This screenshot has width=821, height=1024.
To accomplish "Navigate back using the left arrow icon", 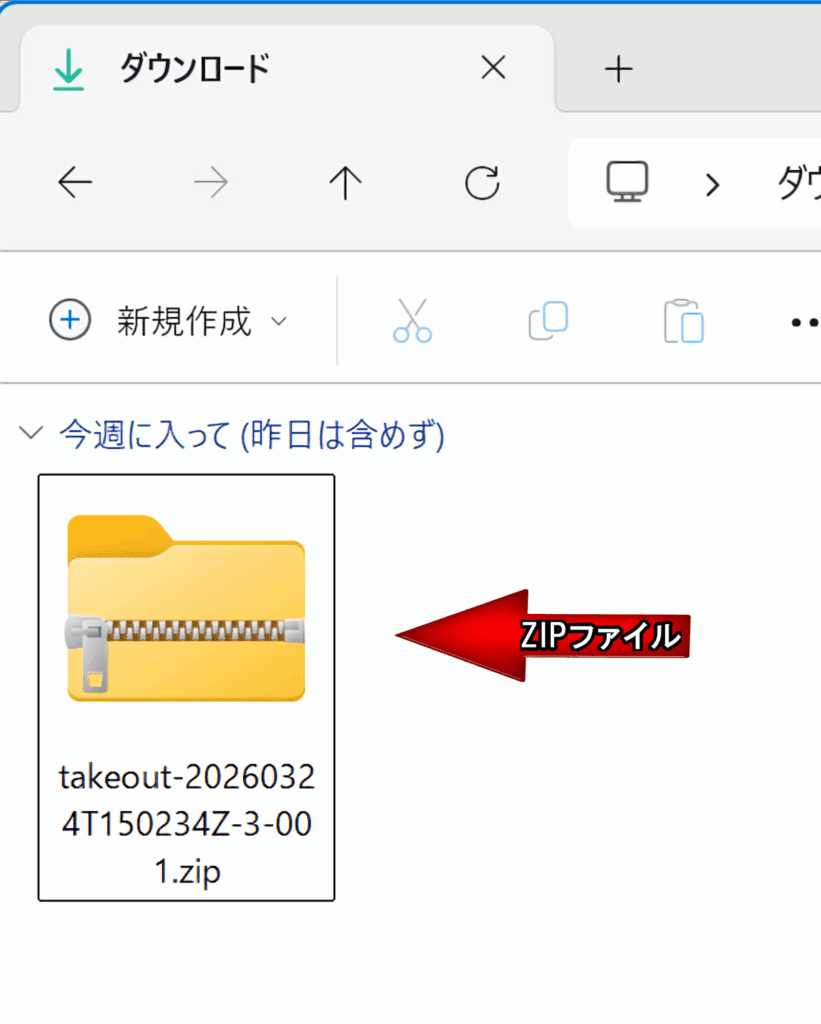I will click(75, 183).
